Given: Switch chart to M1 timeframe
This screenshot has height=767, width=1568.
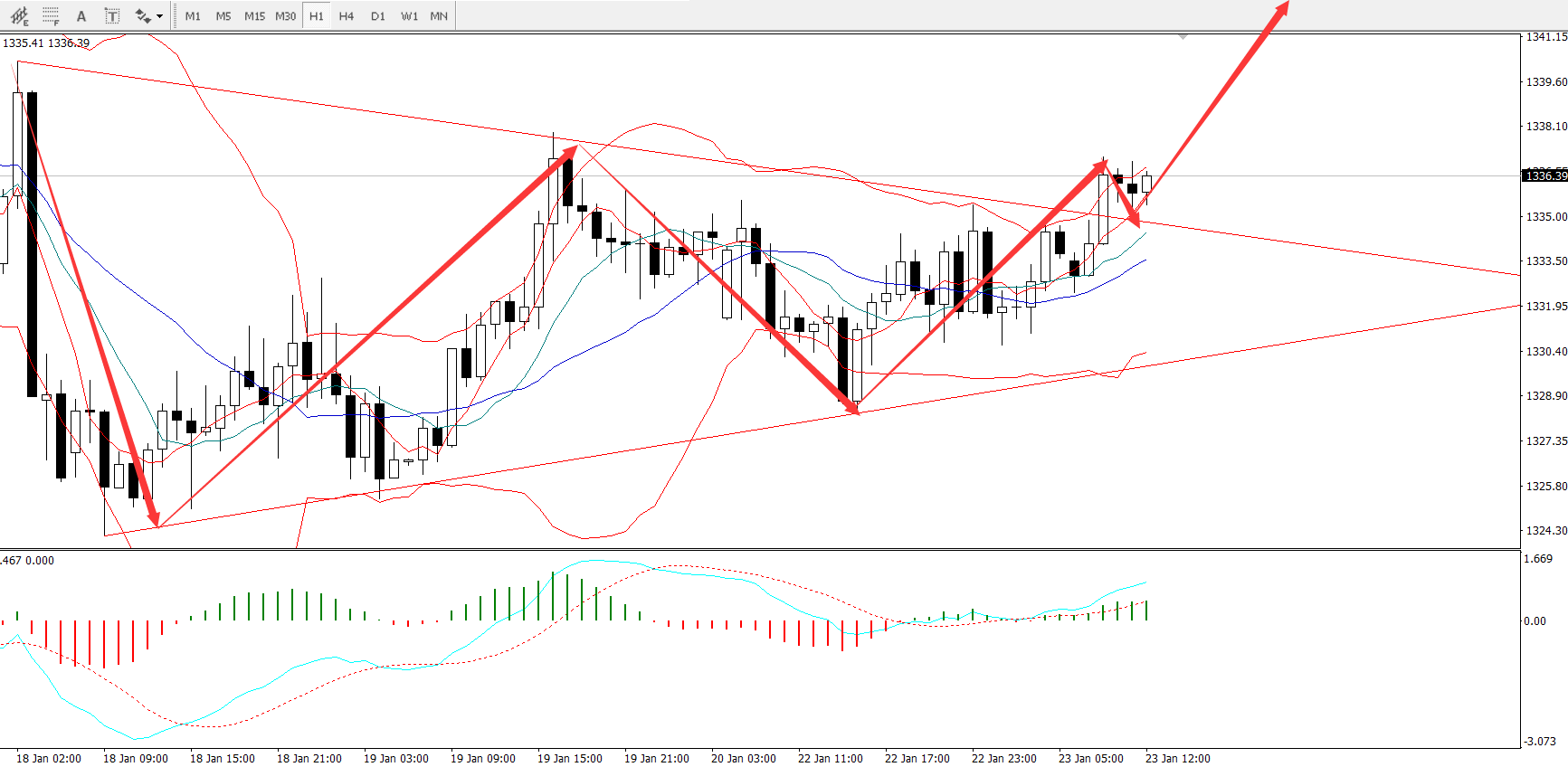Looking at the screenshot, I should [193, 16].
